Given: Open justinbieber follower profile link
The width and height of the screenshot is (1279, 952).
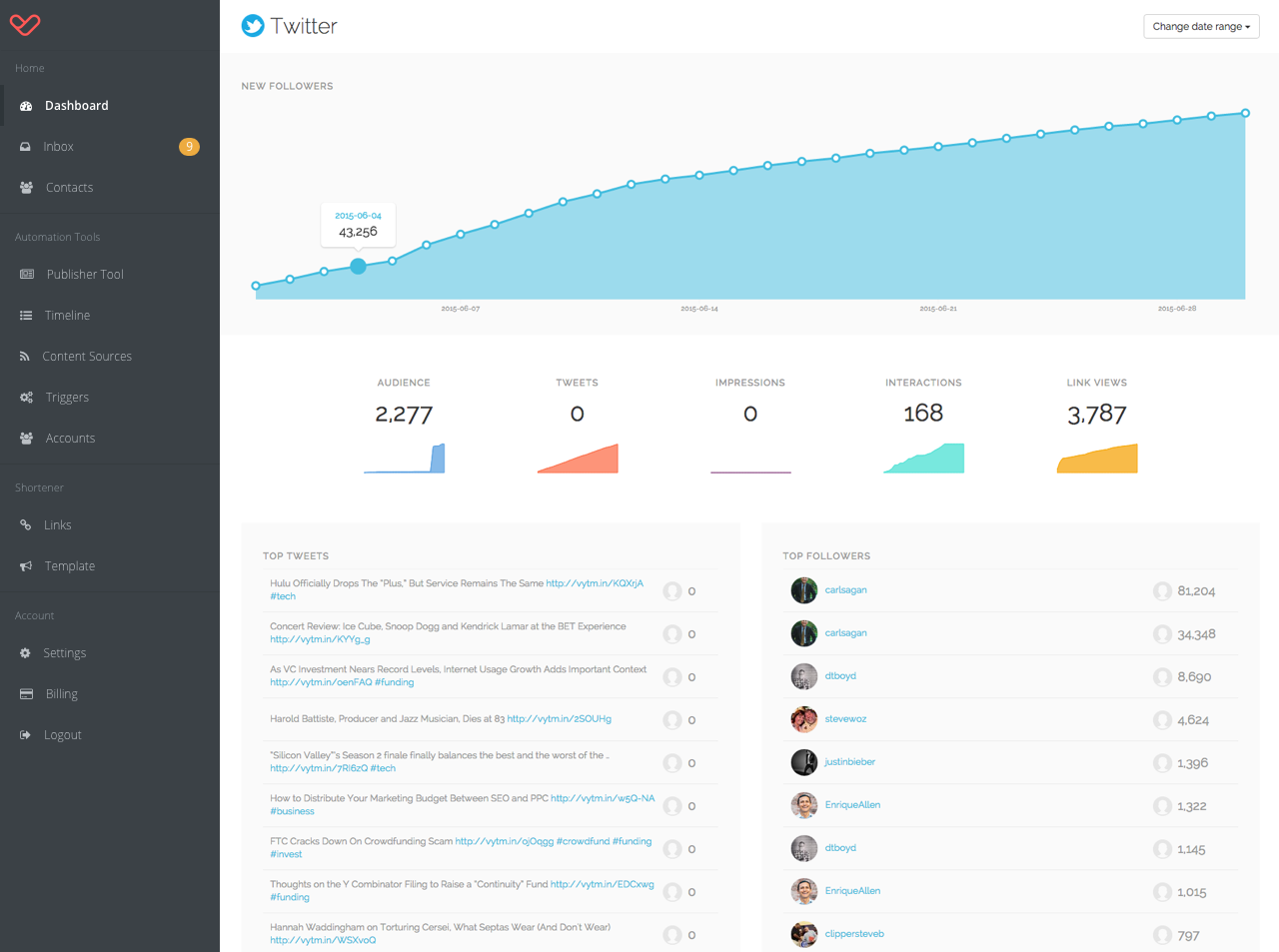Looking at the screenshot, I should point(849,762).
